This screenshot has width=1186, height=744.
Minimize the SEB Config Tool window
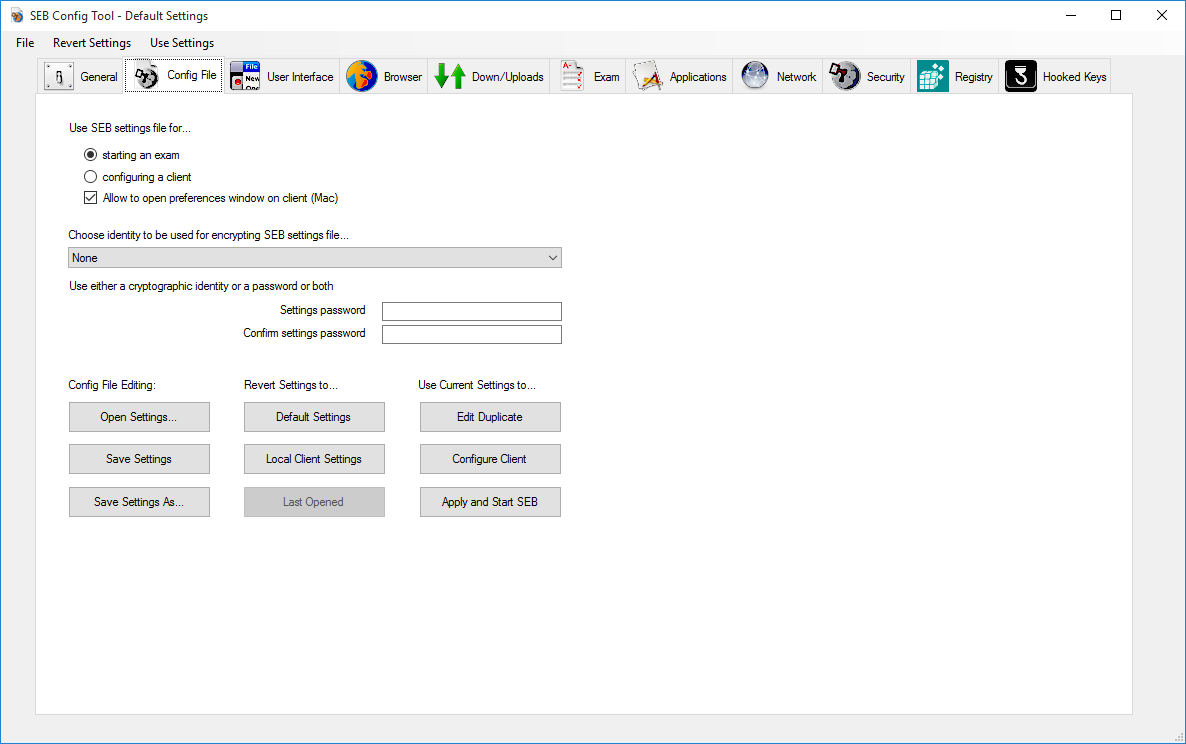(x=1071, y=15)
